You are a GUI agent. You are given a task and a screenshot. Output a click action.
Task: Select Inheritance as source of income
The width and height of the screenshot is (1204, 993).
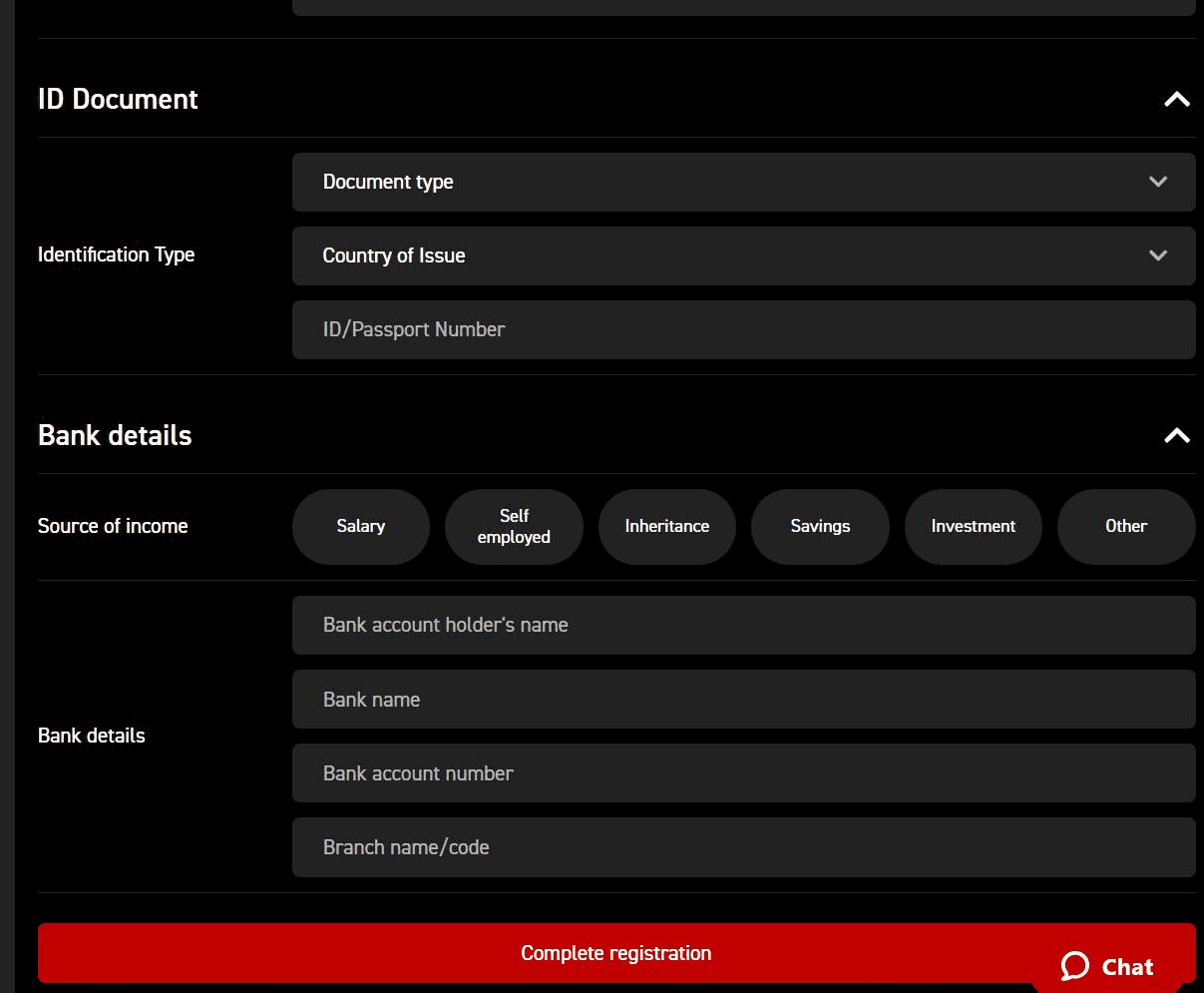coord(666,526)
